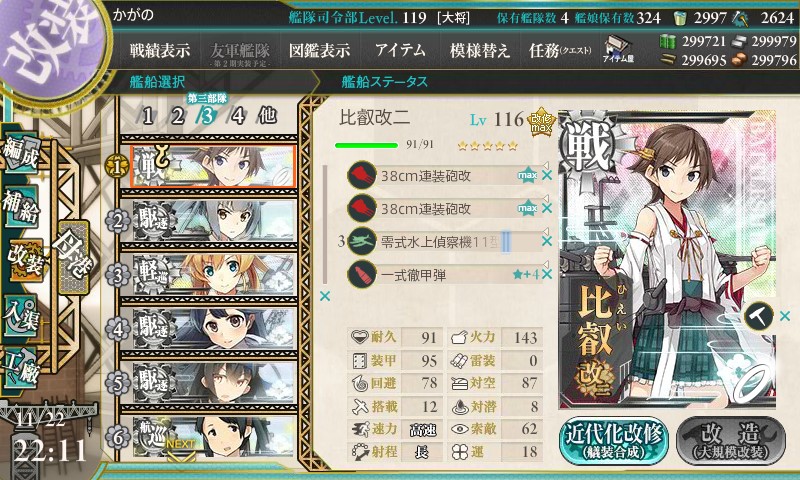The image size is (800, 480).
Task: Click the 改造 remodel button
Action: [731, 440]
